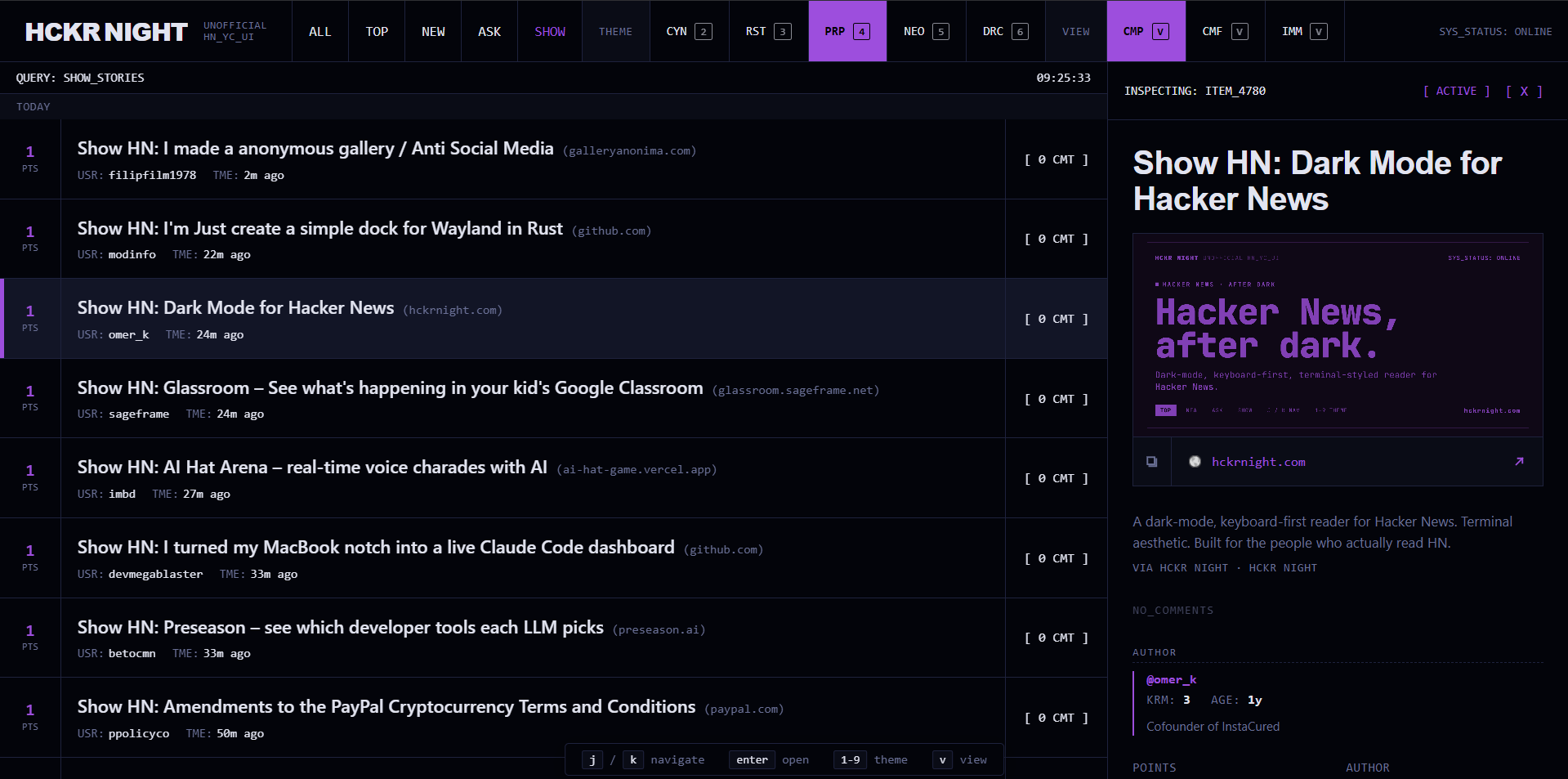View comments for anonymous gallery story
This screenshot has height=779, width=1568.
[1057, 159]
